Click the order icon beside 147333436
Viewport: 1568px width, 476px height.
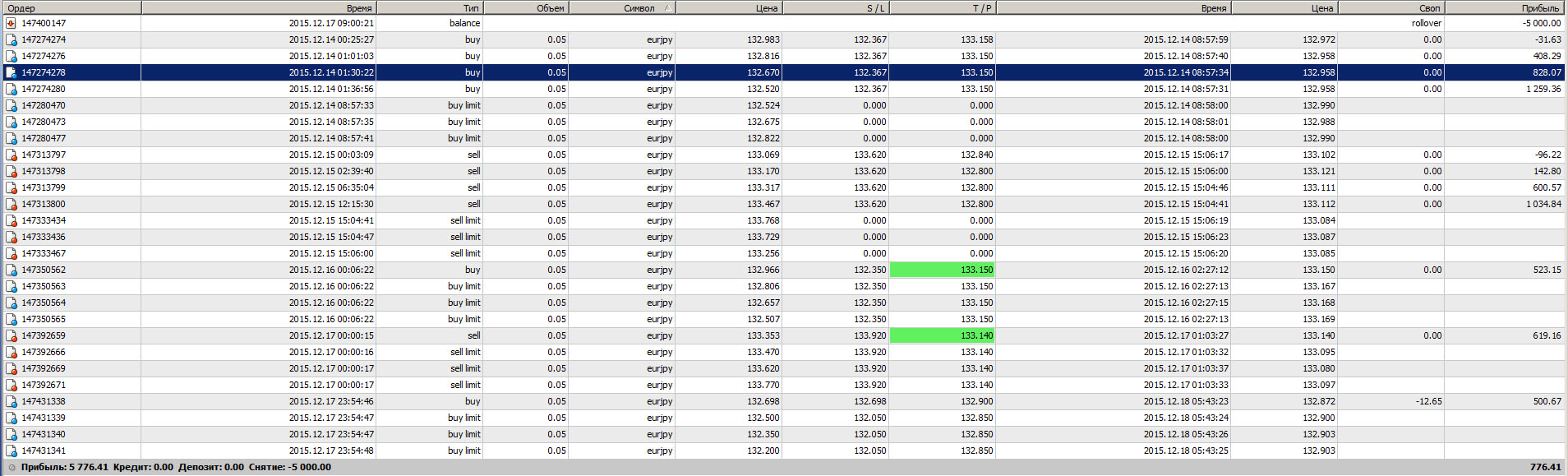click(x=12, y=237)
